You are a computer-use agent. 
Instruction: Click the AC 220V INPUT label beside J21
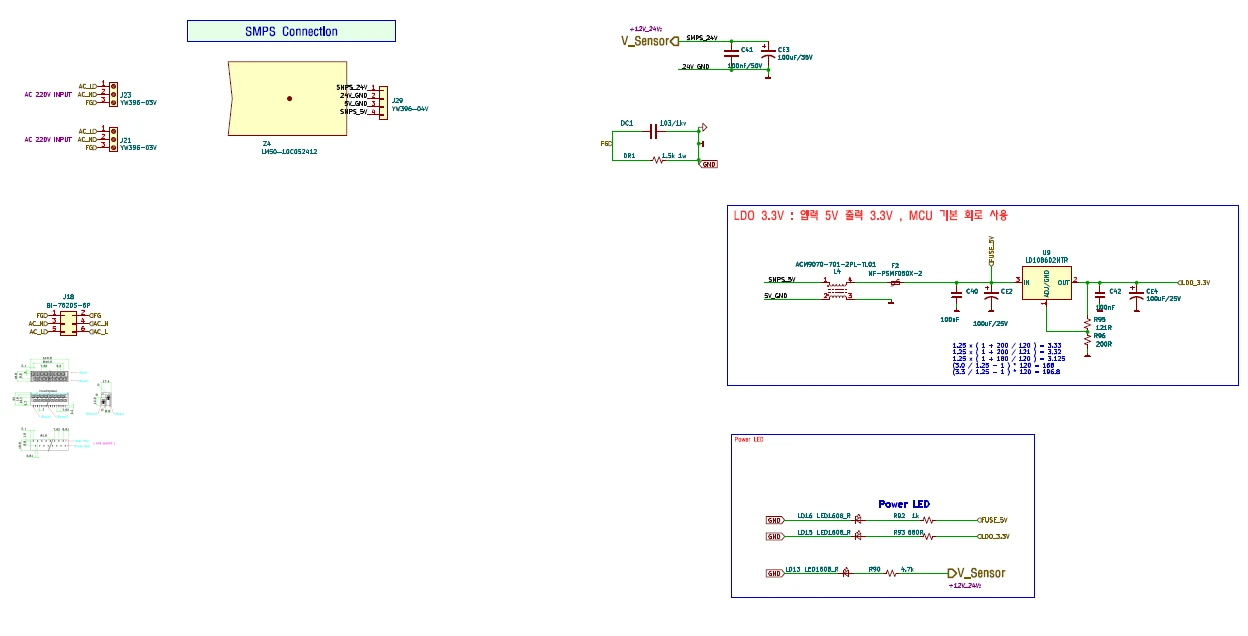tap(48, 139)
